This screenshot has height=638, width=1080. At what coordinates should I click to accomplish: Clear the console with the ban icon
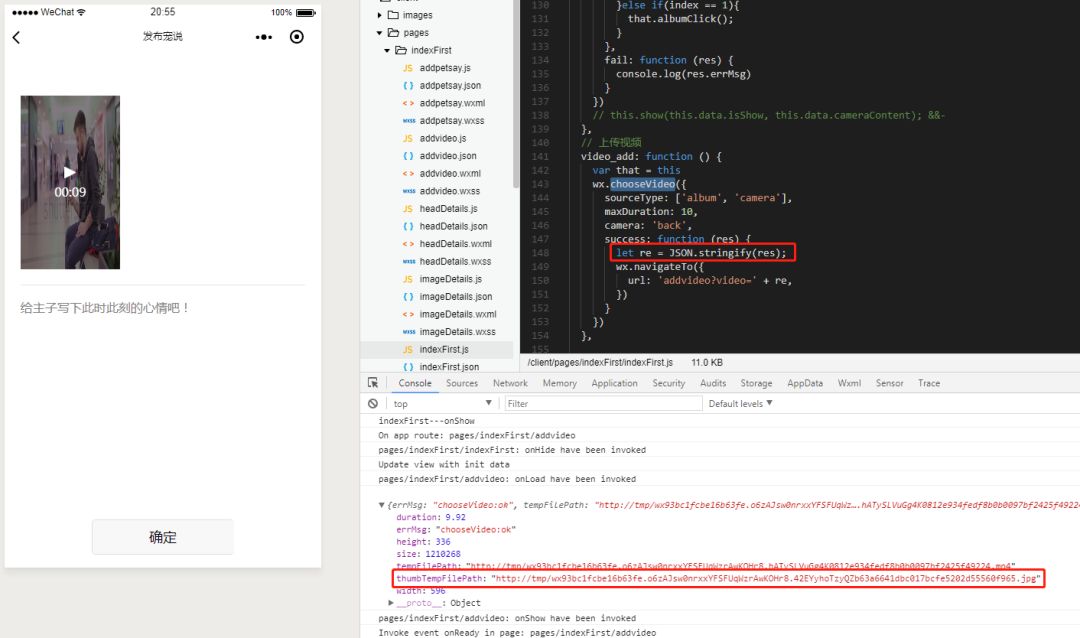(373, 404)
